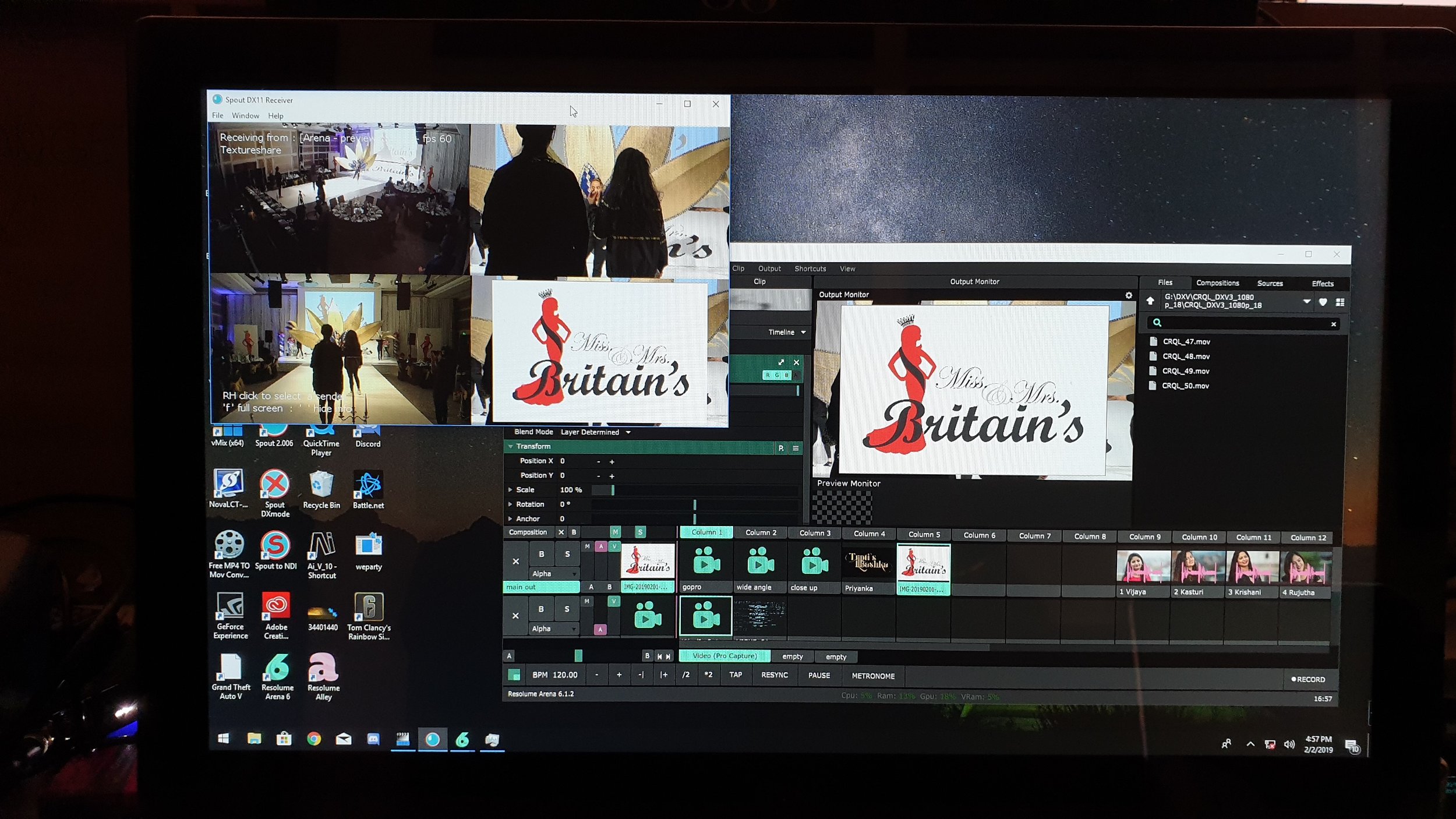The image size is (1456, 819).
Task: Trigger Column 5
Action: [924, 534]
